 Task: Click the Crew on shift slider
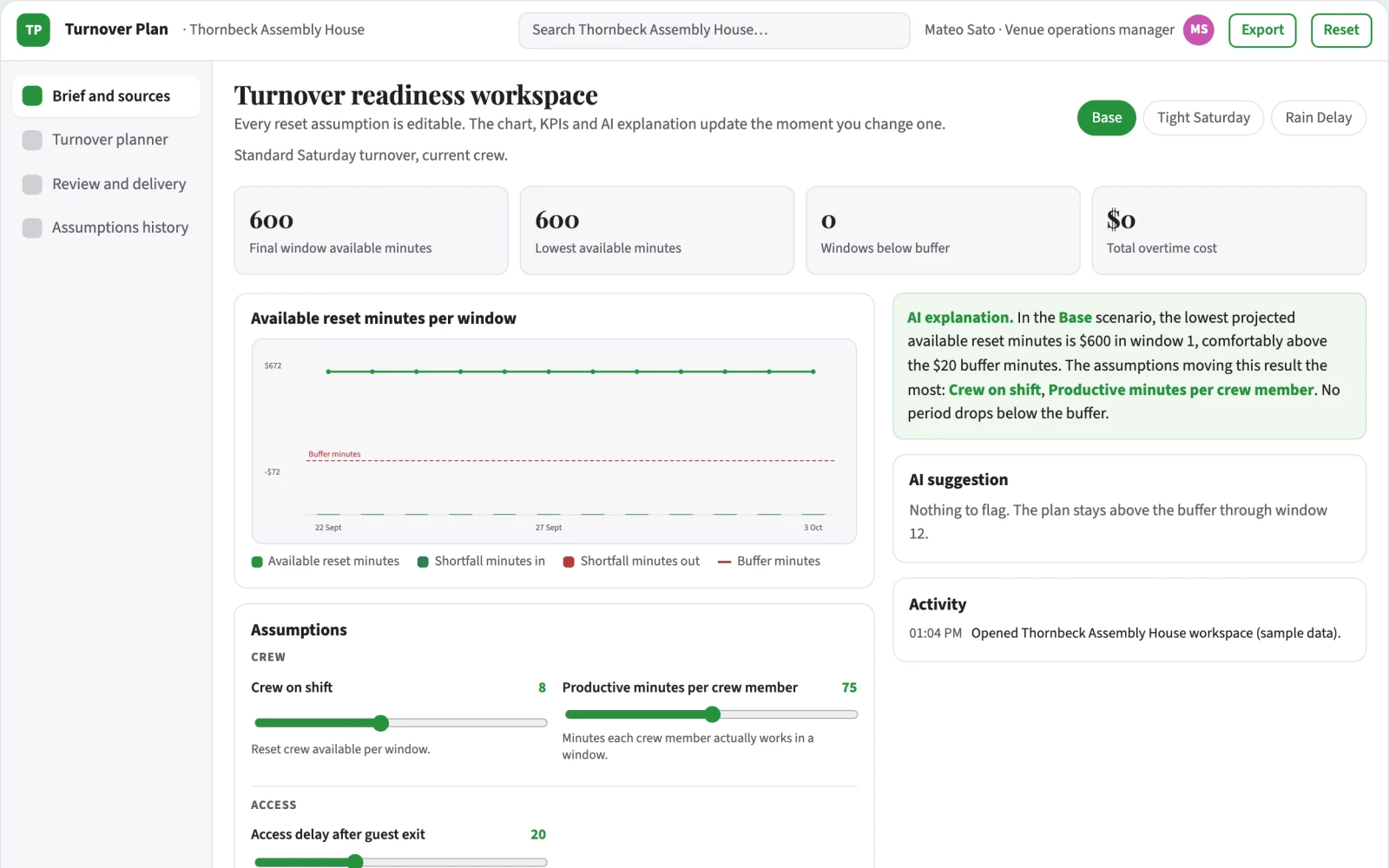pyautogui.click(x=400, y=723)
